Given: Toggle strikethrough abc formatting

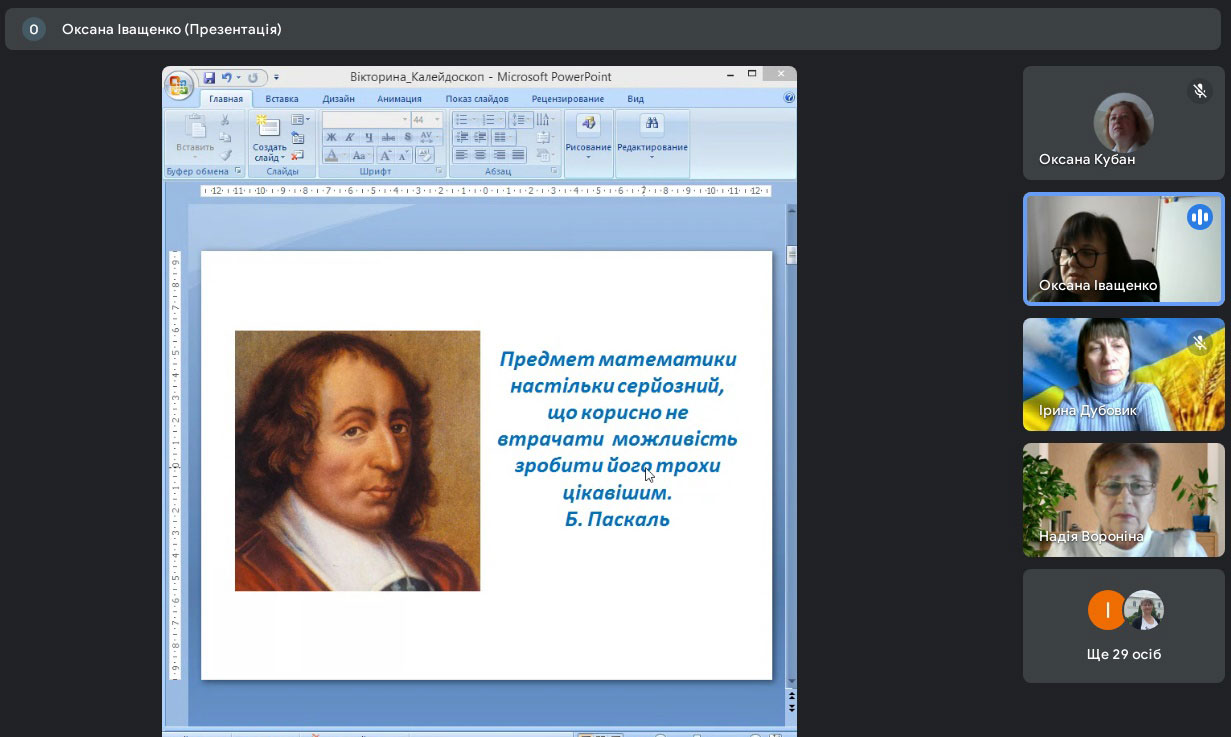Looking at the screenshot, I should [388, 137].
